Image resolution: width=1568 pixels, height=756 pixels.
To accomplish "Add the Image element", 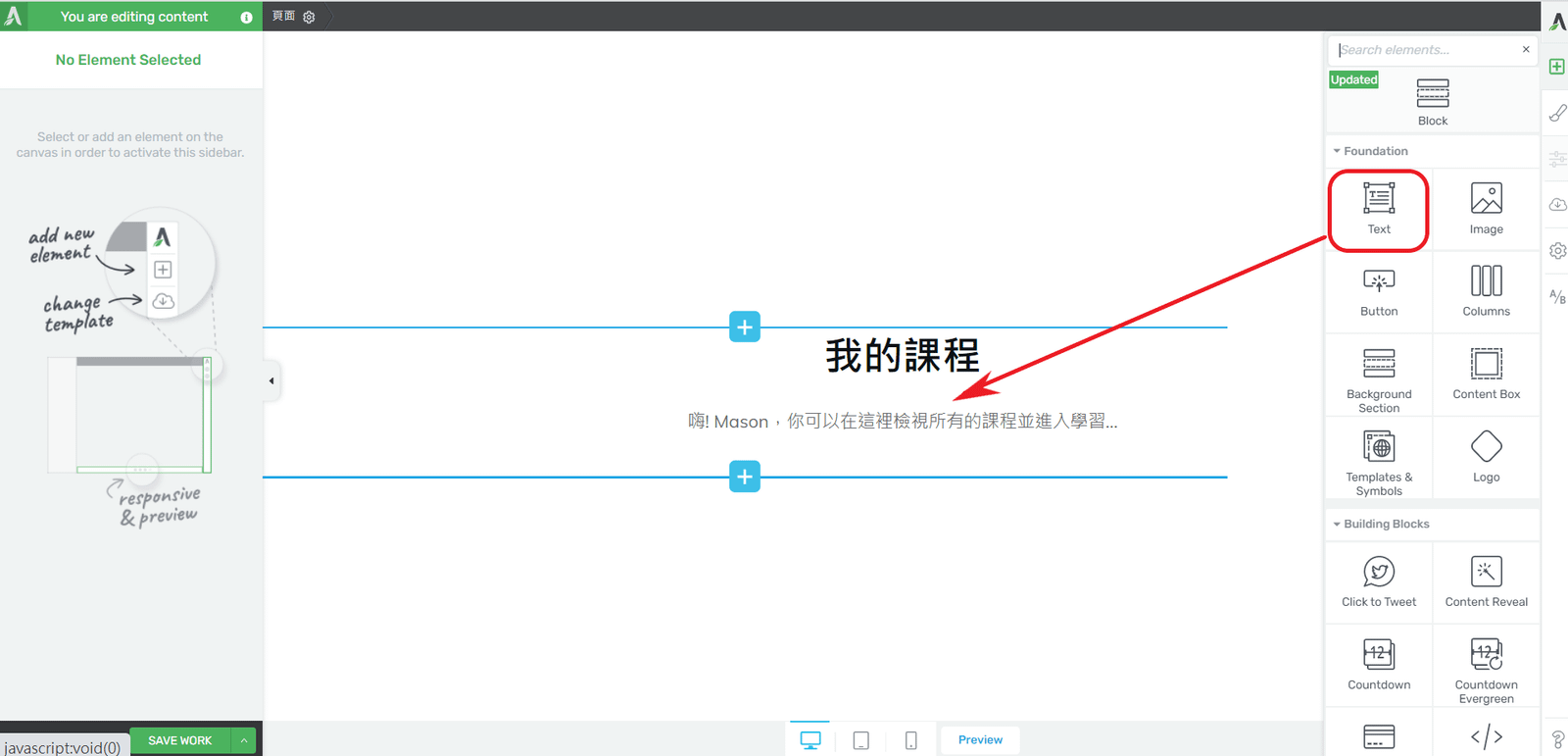I will 1486,210.
